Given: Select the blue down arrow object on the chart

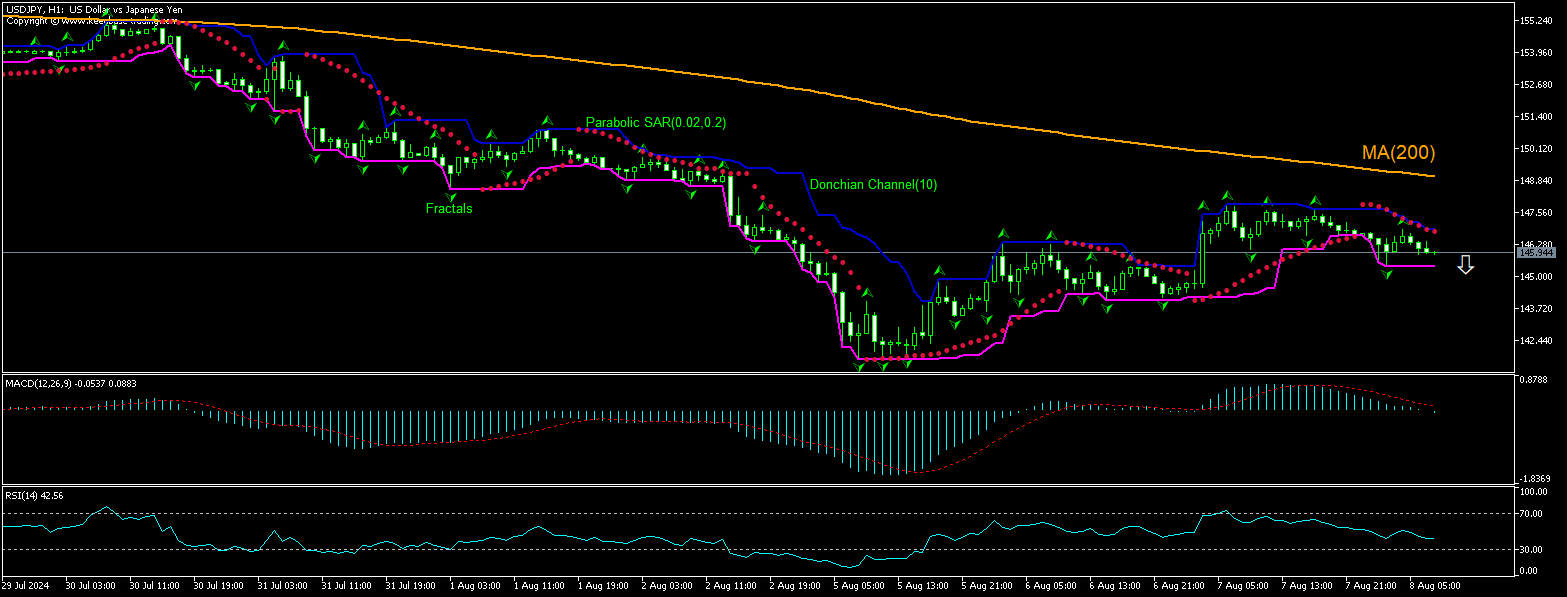Looking at the screenshot, I should (1466, 265).
